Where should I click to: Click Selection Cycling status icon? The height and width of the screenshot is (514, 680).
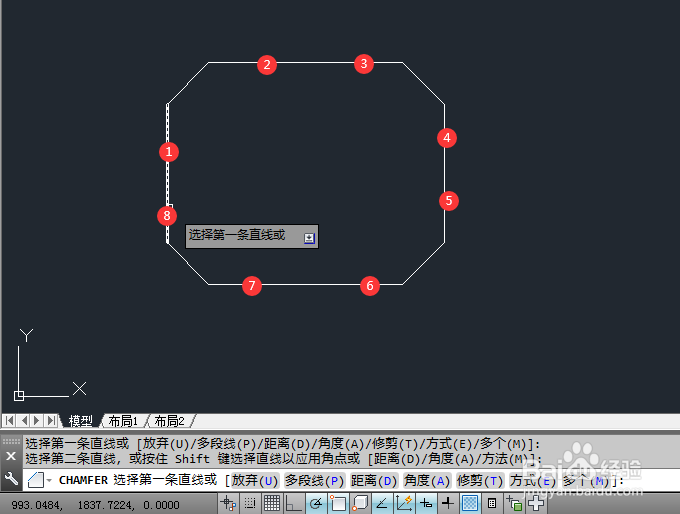pos(514,504)
